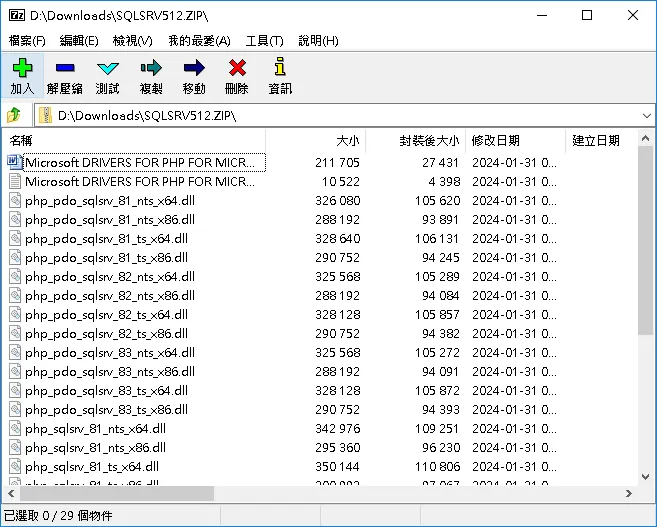
Task: Click packed size value 110 806
Action: coord(437,466)
